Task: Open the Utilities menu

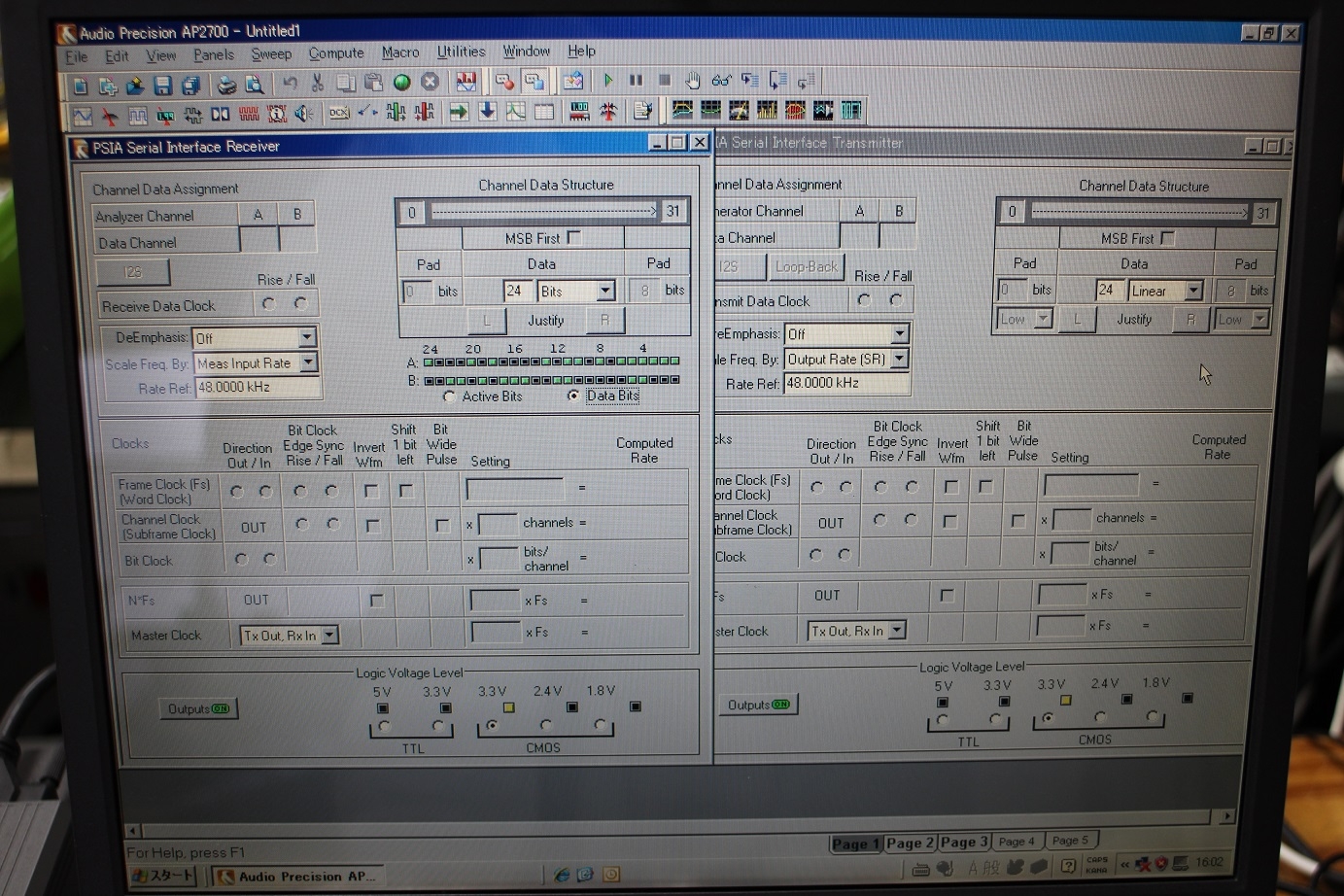Action: [x=461, y=52]
